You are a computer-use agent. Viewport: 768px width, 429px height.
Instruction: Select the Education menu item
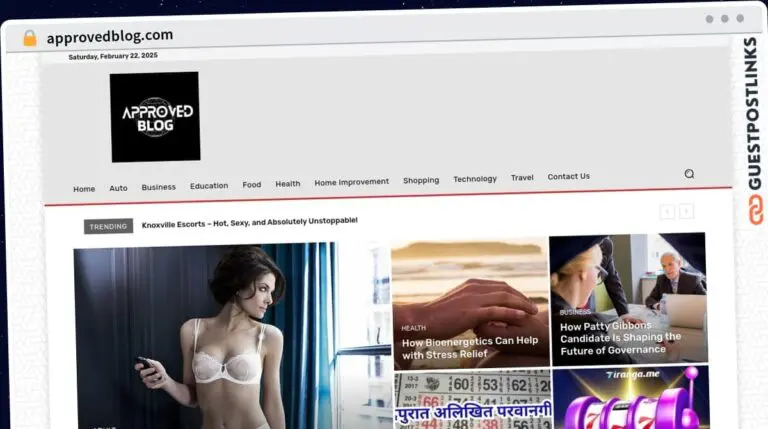pyautogui.click(x=209, y=186)
